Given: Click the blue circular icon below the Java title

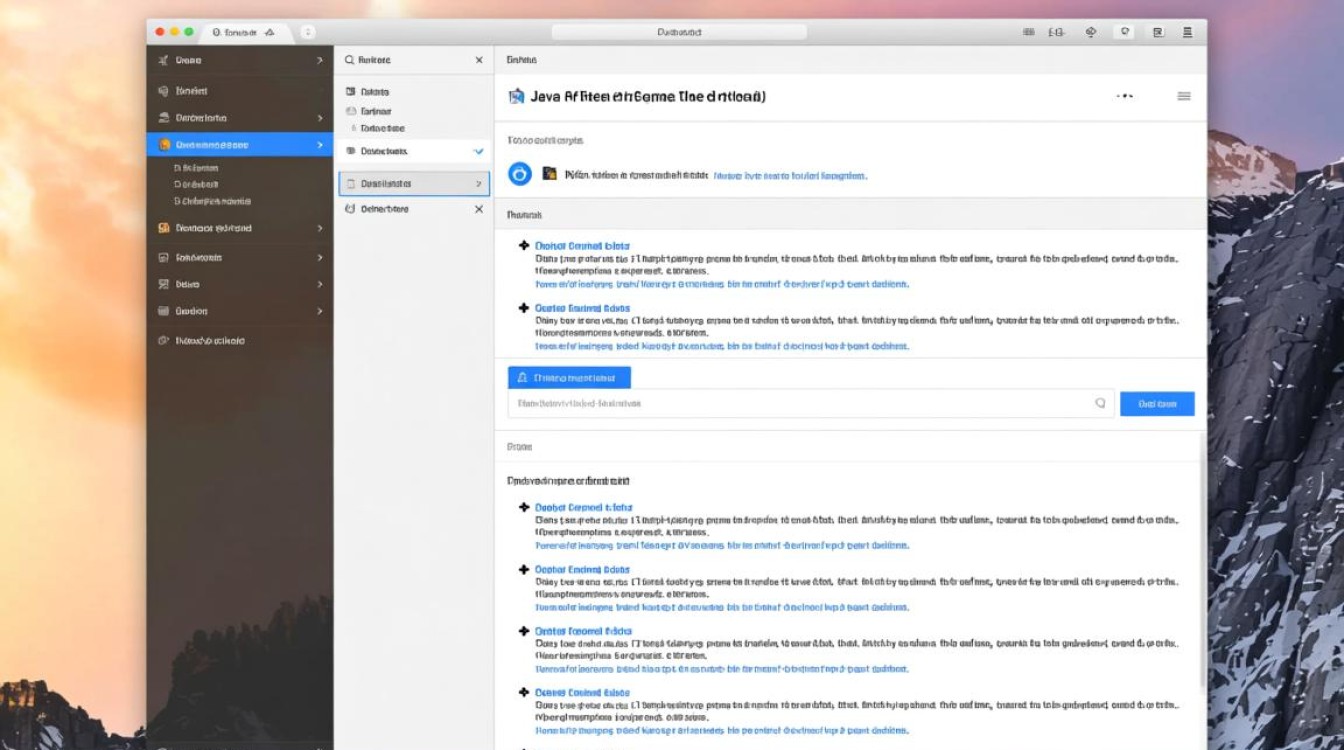Looking at the screenshot, I should click(520, 174).
